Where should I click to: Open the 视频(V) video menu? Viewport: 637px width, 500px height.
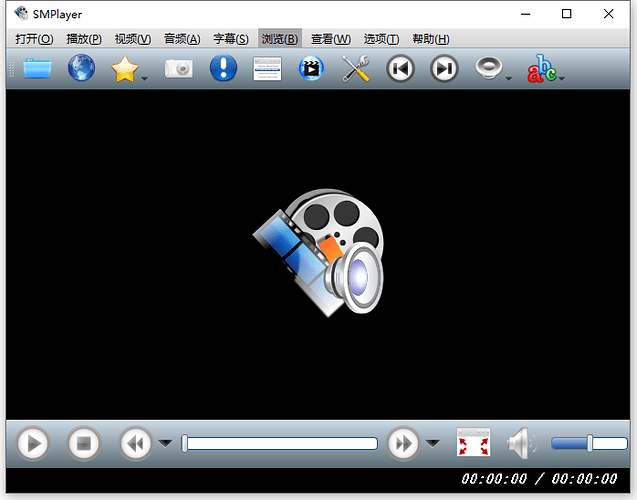point(132,39)
